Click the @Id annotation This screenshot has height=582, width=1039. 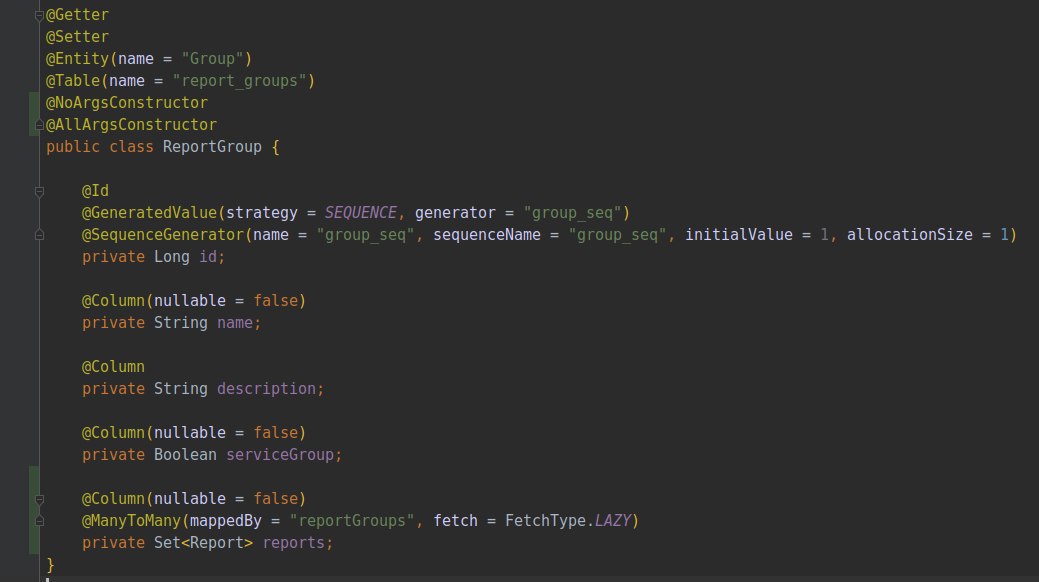tap(95, 190)
